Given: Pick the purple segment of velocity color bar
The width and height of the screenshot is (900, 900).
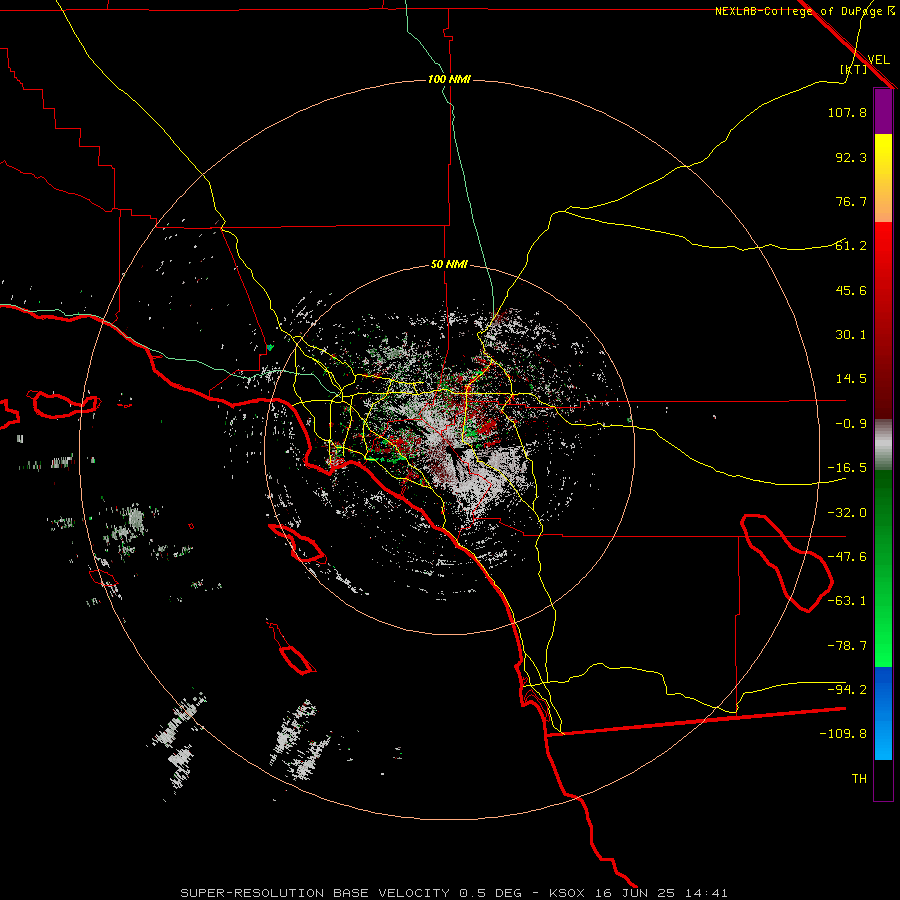Looking at the screenshot, I should [x=883, y=111].
